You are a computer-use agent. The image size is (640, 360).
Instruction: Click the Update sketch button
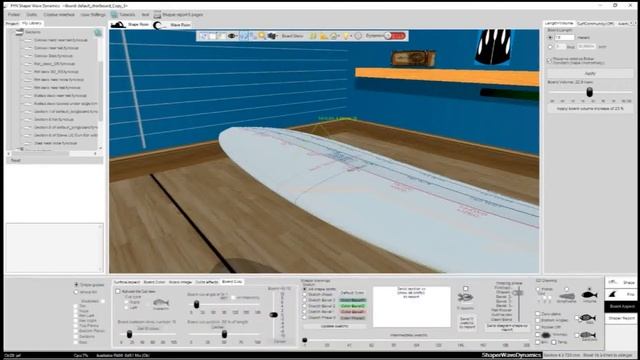(x=334, y=327)
